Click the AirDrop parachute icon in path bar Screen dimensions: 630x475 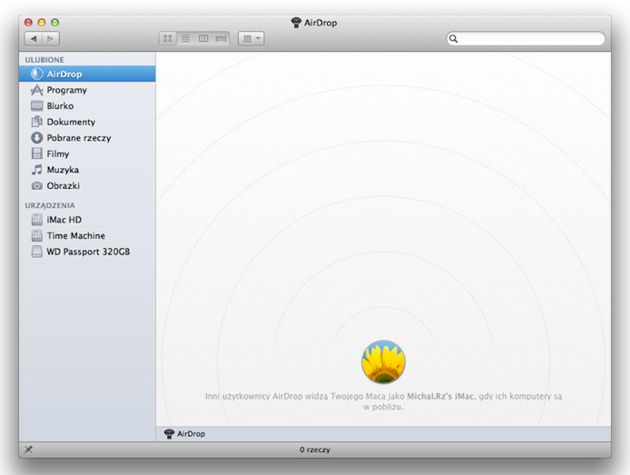169,434
